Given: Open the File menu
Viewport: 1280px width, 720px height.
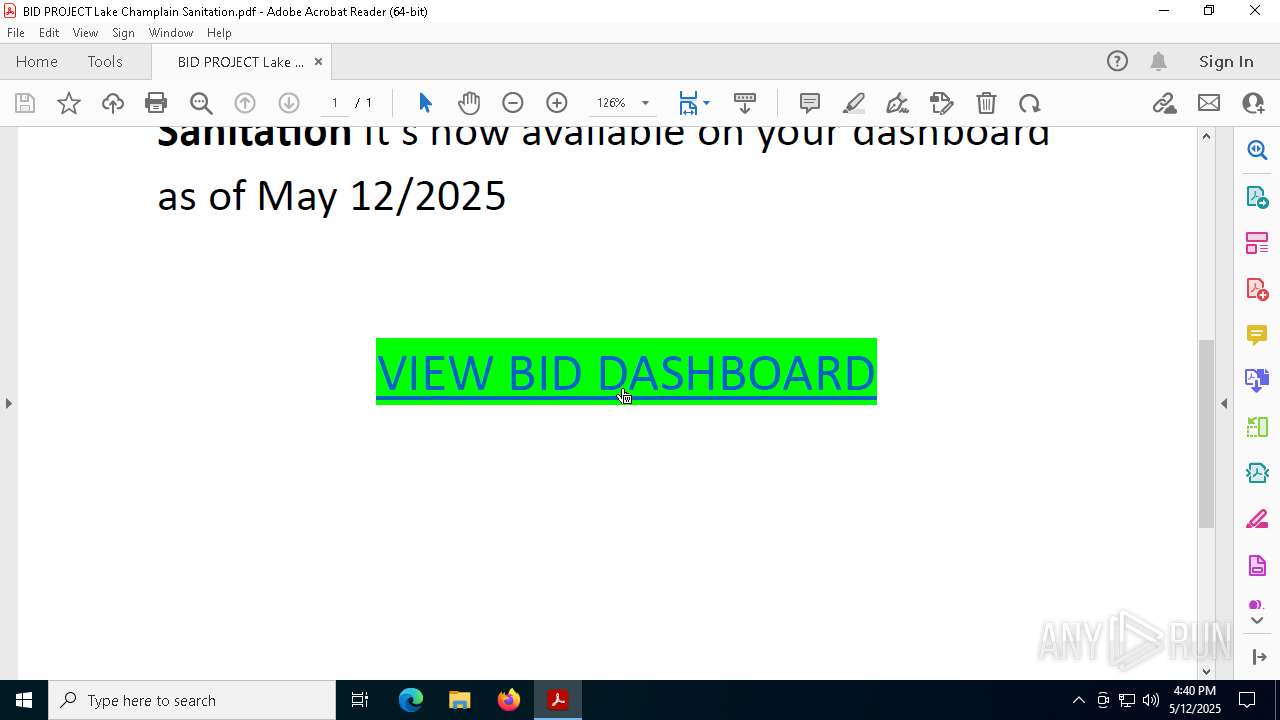Looking at the screenshot, I should click(x=16, y=33).
